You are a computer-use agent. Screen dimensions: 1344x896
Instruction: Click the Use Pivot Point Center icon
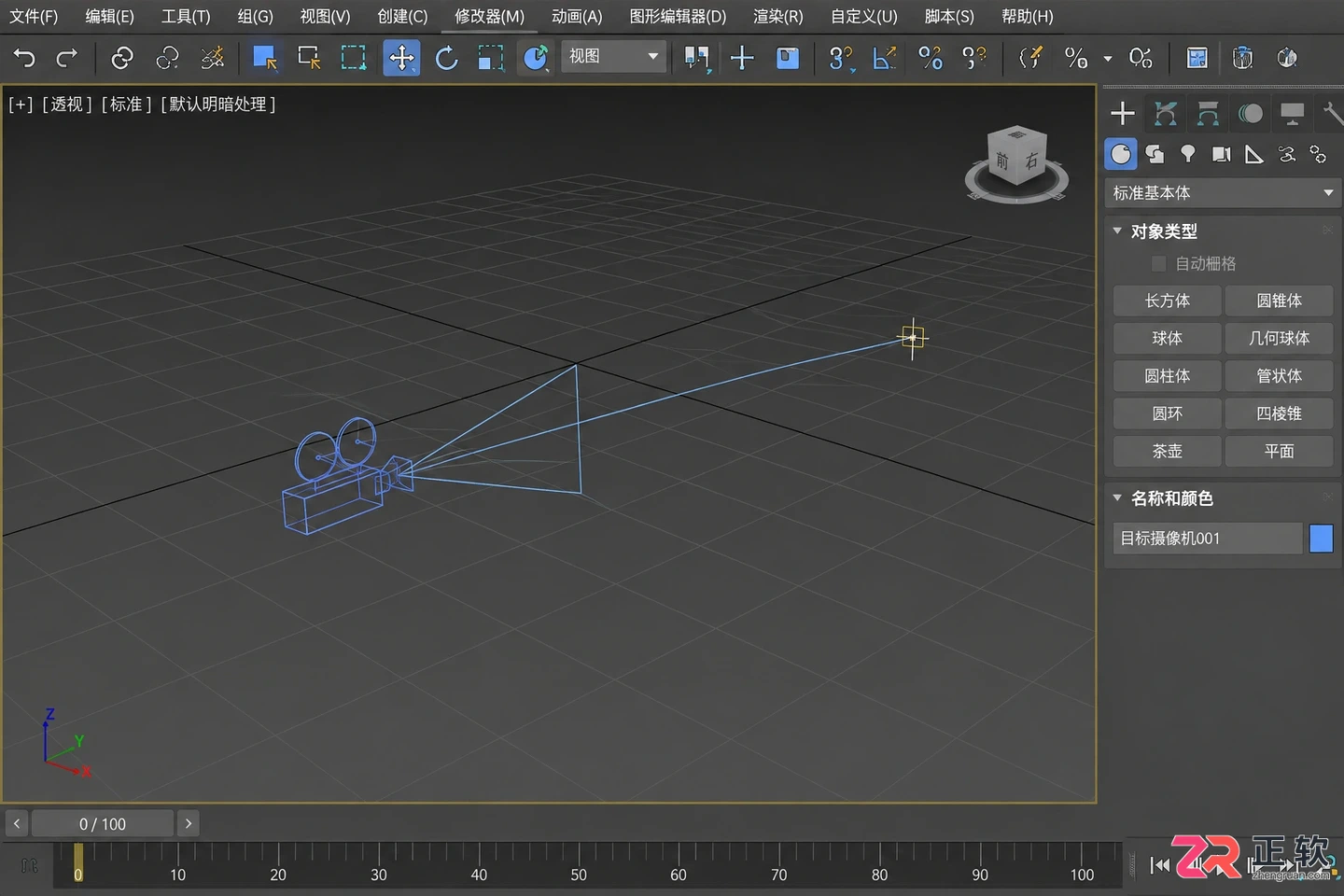(696, 58)
